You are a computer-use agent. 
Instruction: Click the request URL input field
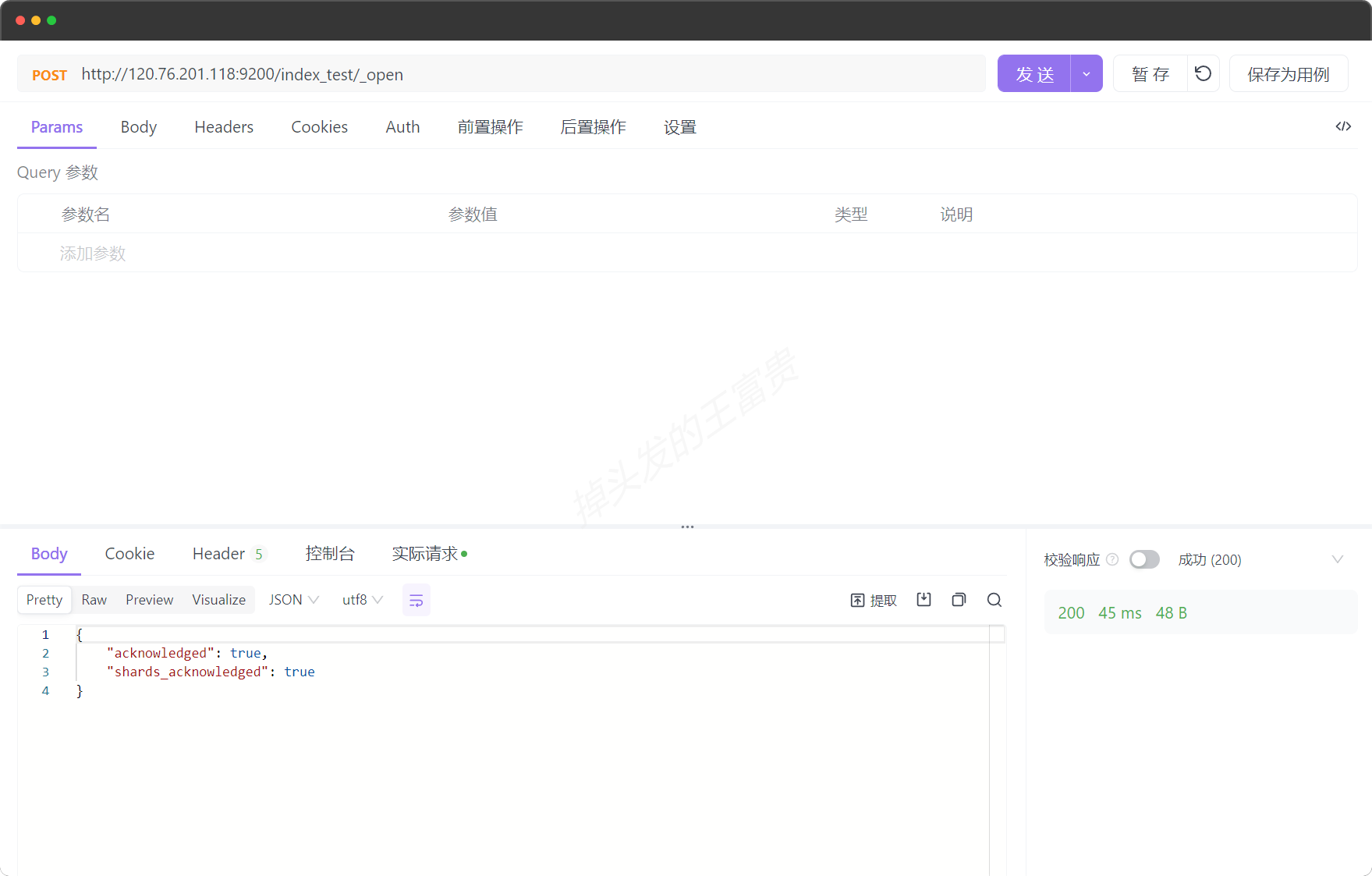point(530,74)
